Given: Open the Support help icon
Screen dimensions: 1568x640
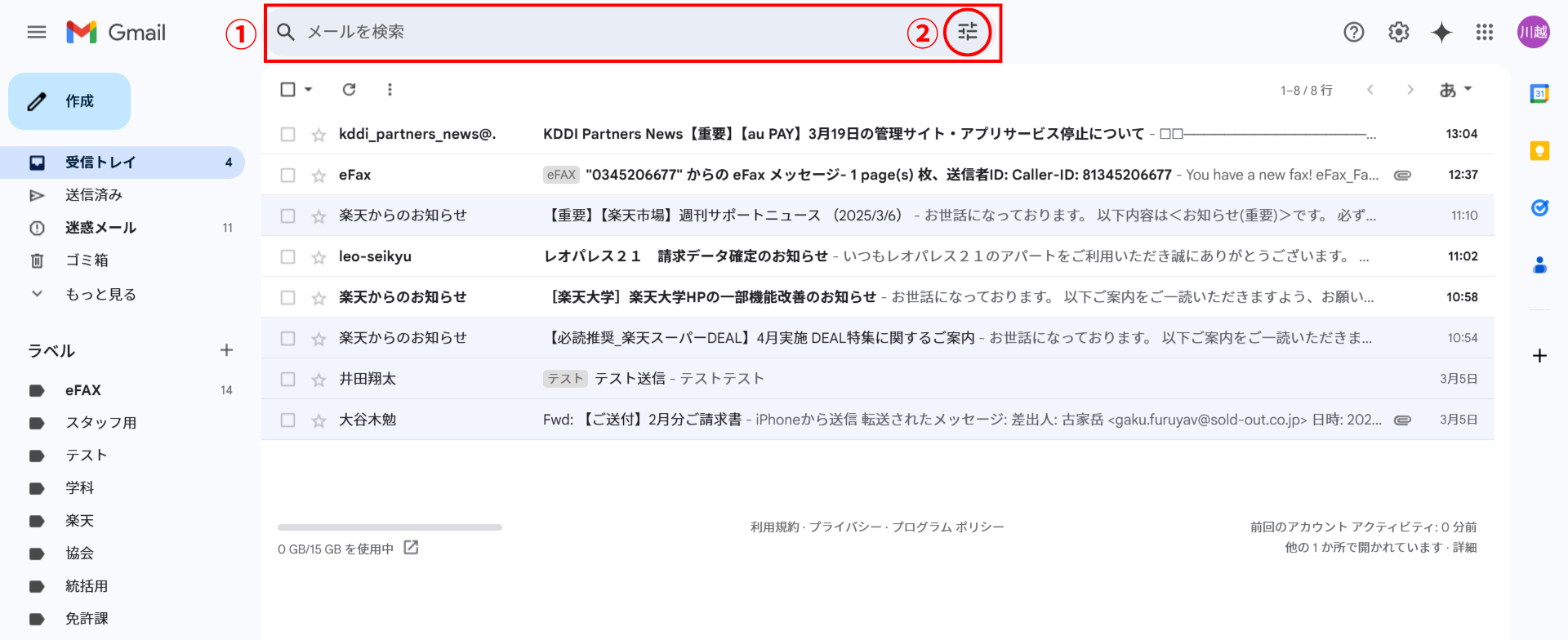Looking at the screenshot, I should tap(1353, 32).
